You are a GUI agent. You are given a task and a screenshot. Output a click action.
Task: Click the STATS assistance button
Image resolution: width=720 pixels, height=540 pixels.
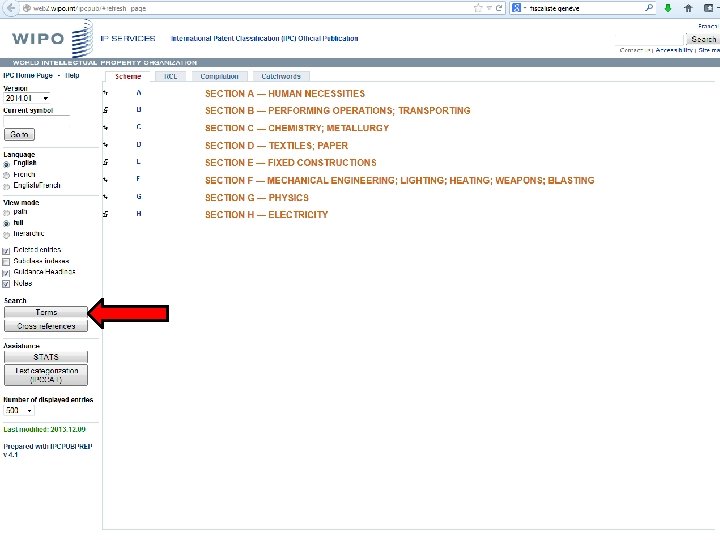[45, 357]
